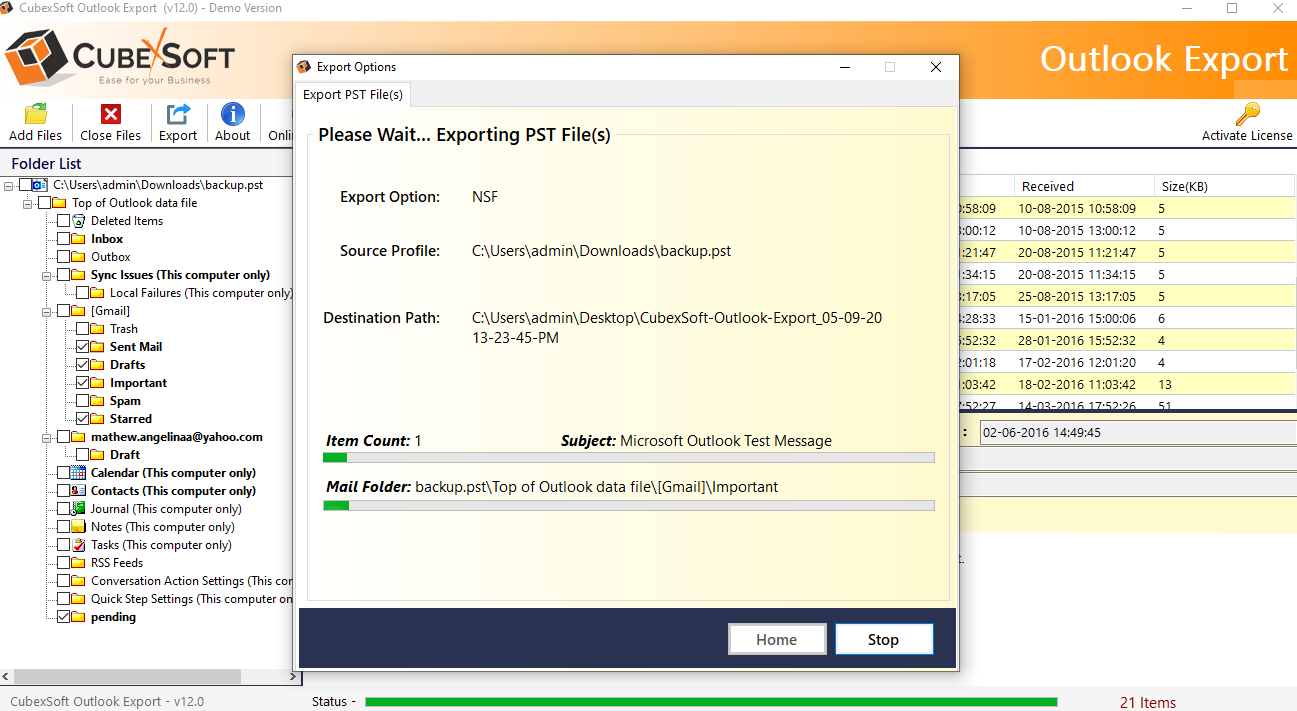Minimize the Export Options dialog
This screenshot has height=711, width=1297.
[x=846, y=67]
